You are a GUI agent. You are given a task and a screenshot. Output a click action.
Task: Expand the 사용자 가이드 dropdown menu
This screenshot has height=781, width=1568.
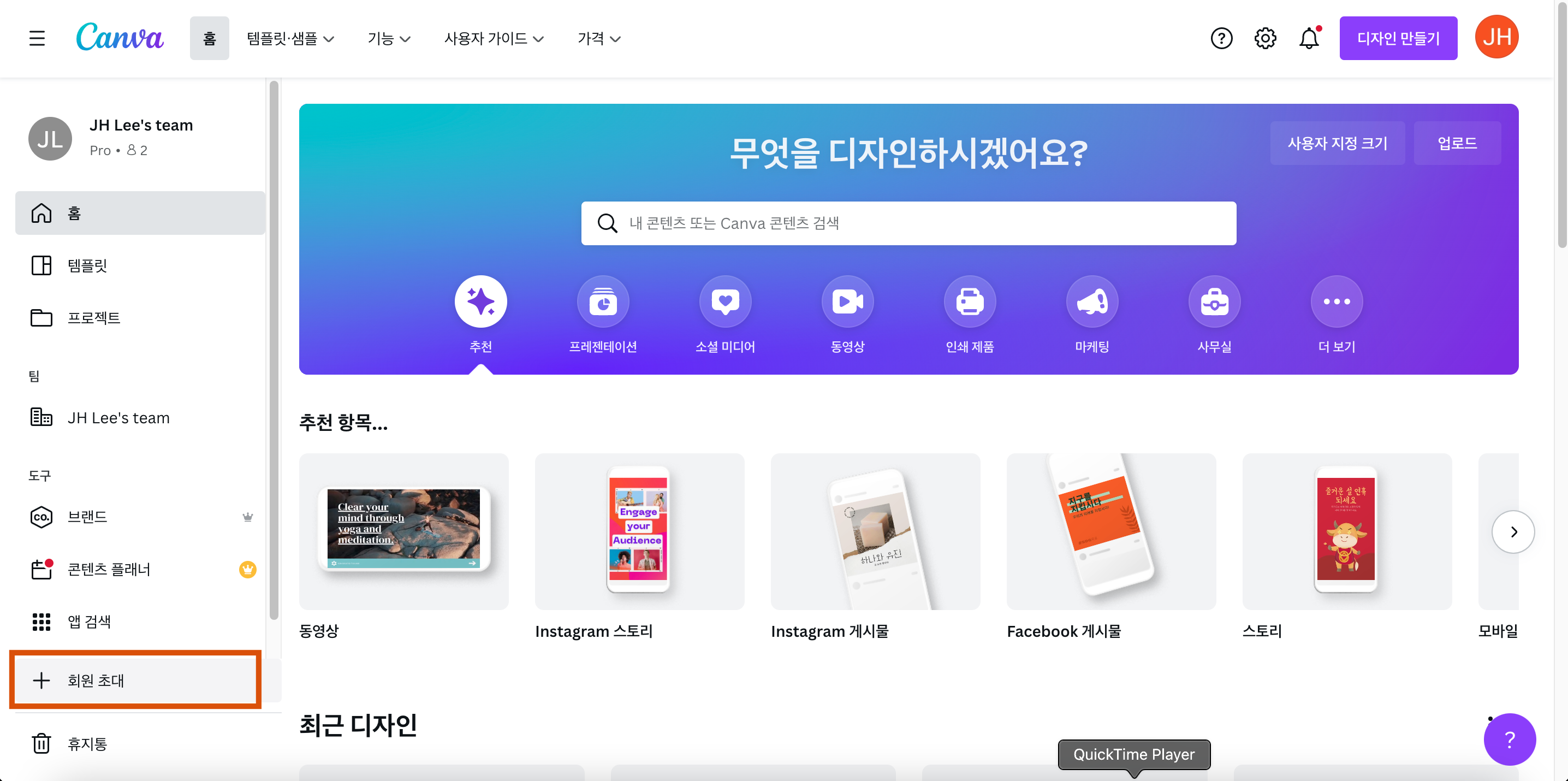pos(494,38)
